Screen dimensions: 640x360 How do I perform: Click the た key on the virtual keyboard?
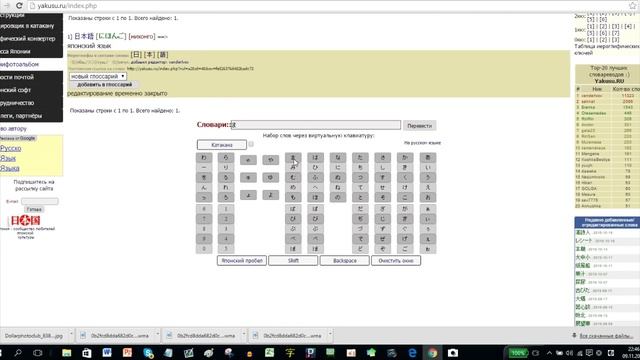[360, 158]
